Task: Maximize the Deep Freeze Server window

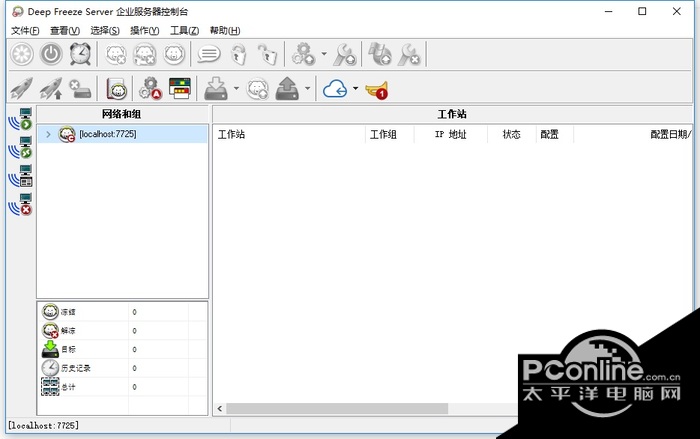Action: (642, 12)
